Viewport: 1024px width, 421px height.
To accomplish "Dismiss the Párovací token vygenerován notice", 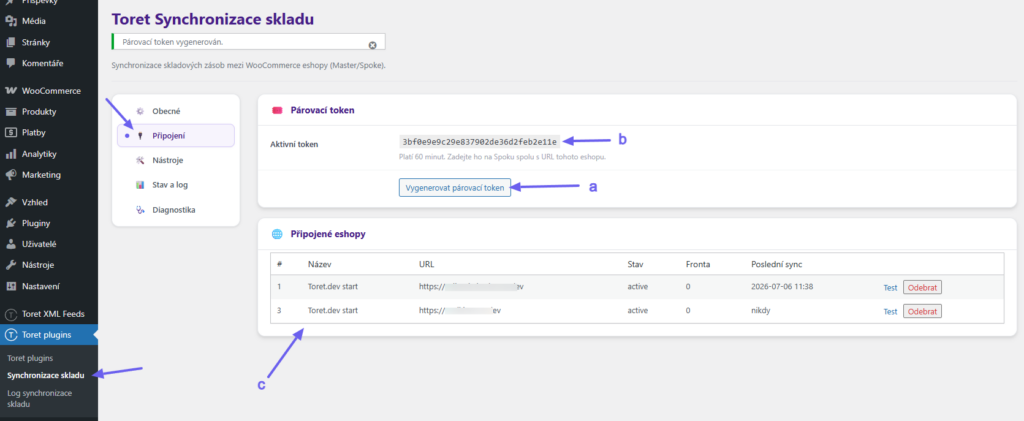I will (372, 45).
